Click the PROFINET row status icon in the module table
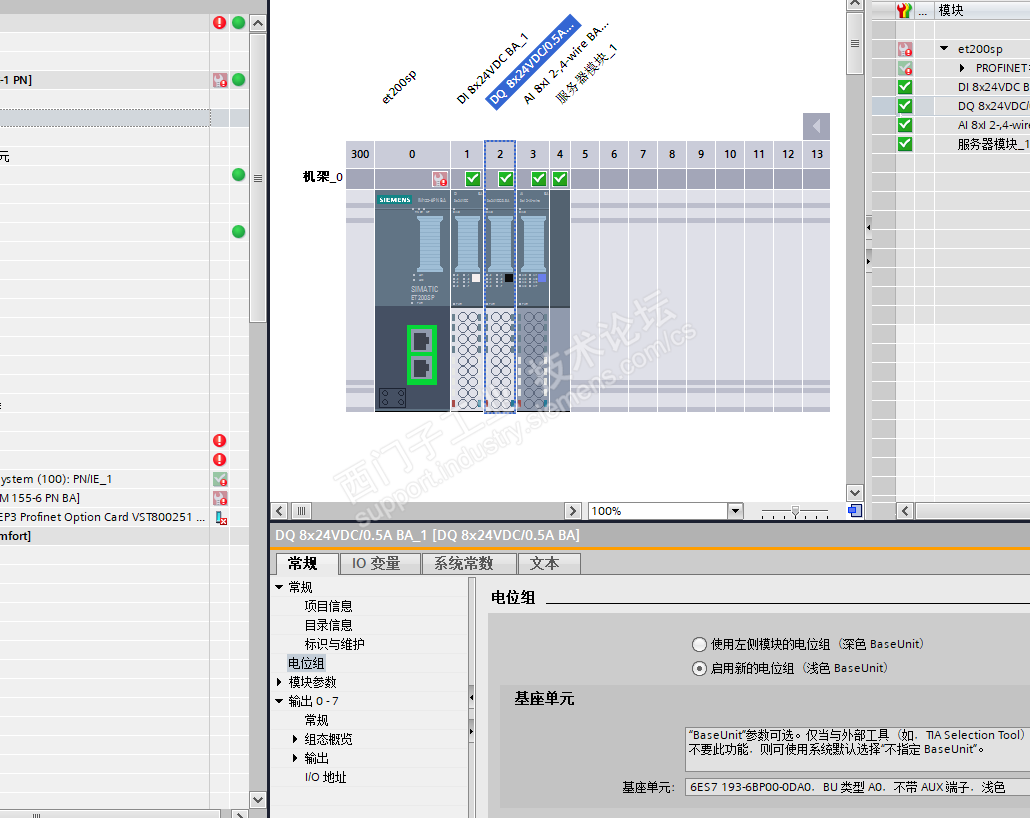 [x=905, y=68]
